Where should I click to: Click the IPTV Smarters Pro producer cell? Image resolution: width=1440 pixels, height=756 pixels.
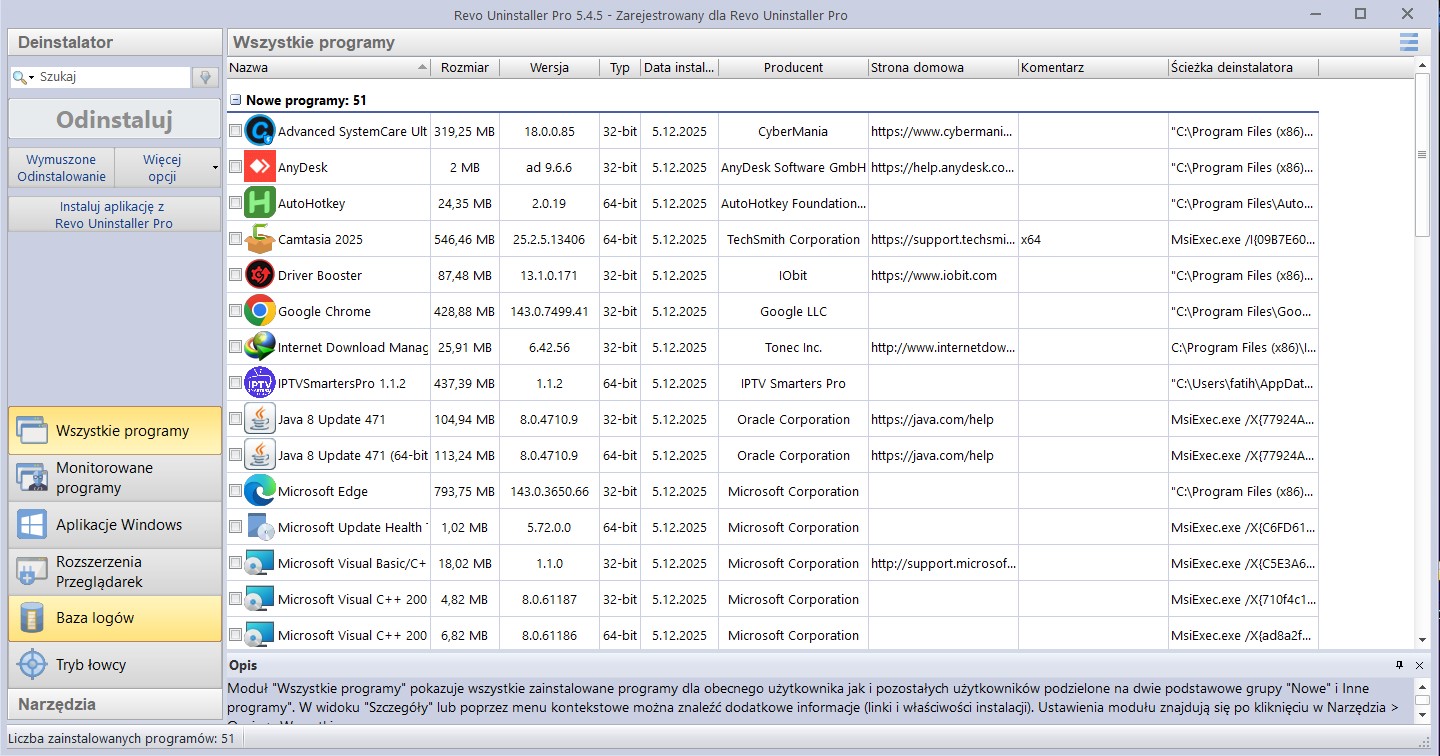click(x=793, y=383)
